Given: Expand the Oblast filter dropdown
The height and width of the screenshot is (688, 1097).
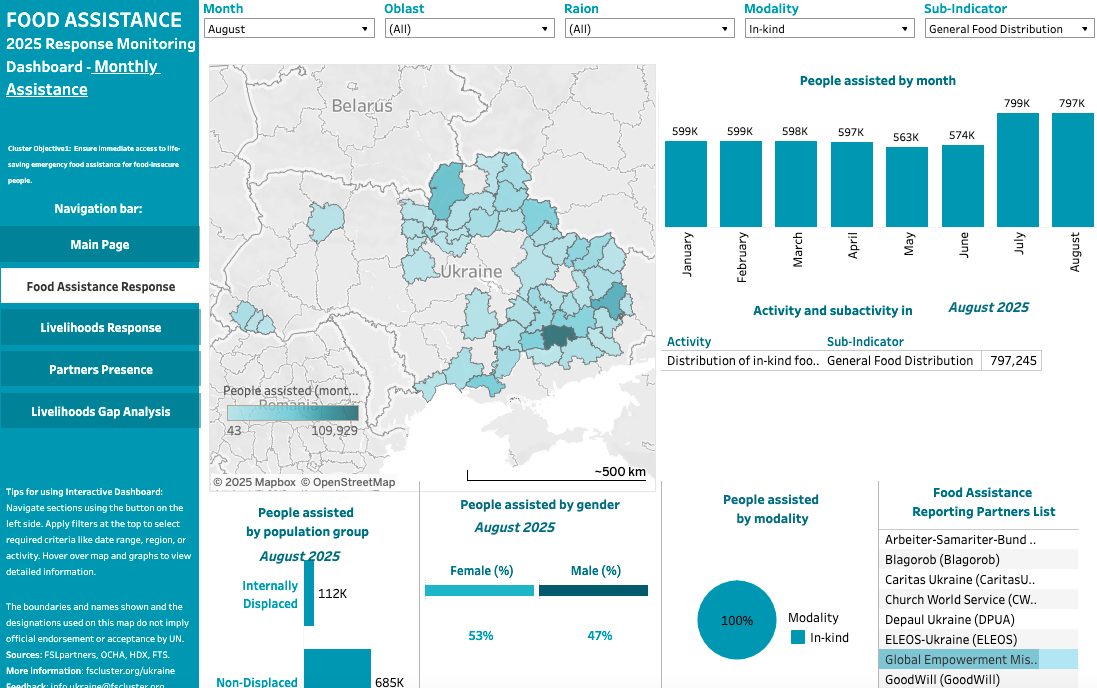Looking at the screenshot, I should click(x=469, y=29).
